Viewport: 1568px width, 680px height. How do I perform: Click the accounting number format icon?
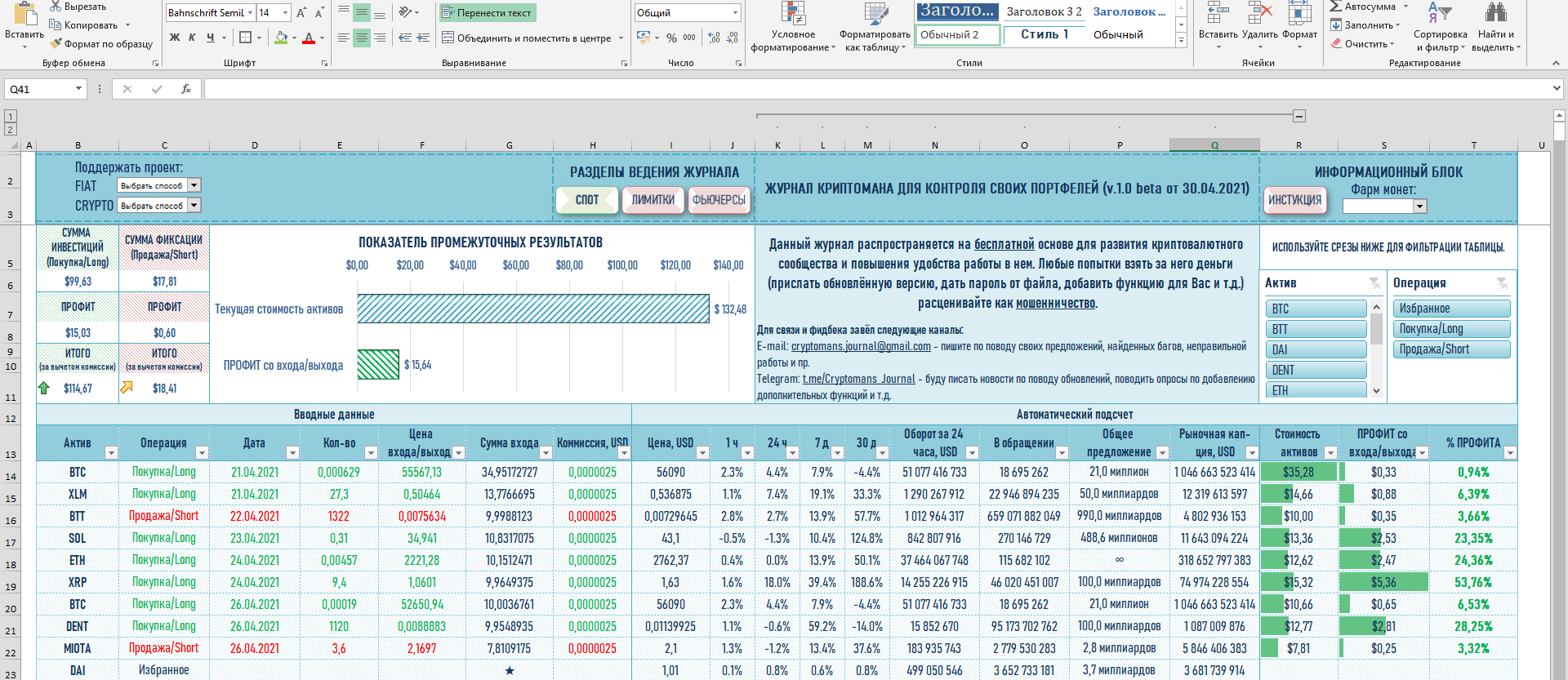point(644,38)
